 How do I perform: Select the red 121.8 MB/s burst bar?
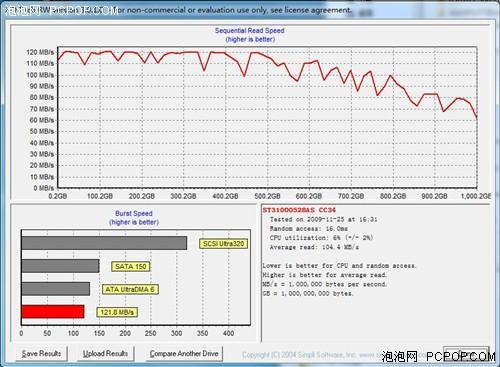pos(53,312)
